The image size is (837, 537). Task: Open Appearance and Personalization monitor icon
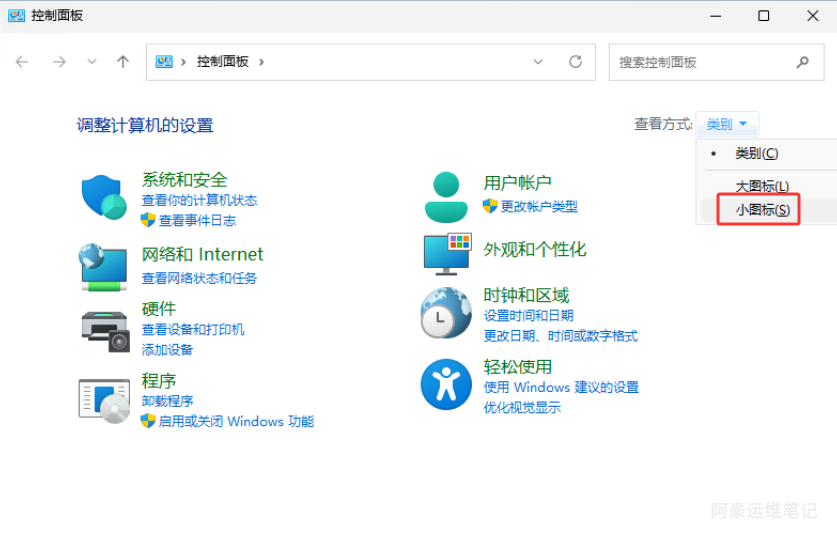(x=446, y=253)
